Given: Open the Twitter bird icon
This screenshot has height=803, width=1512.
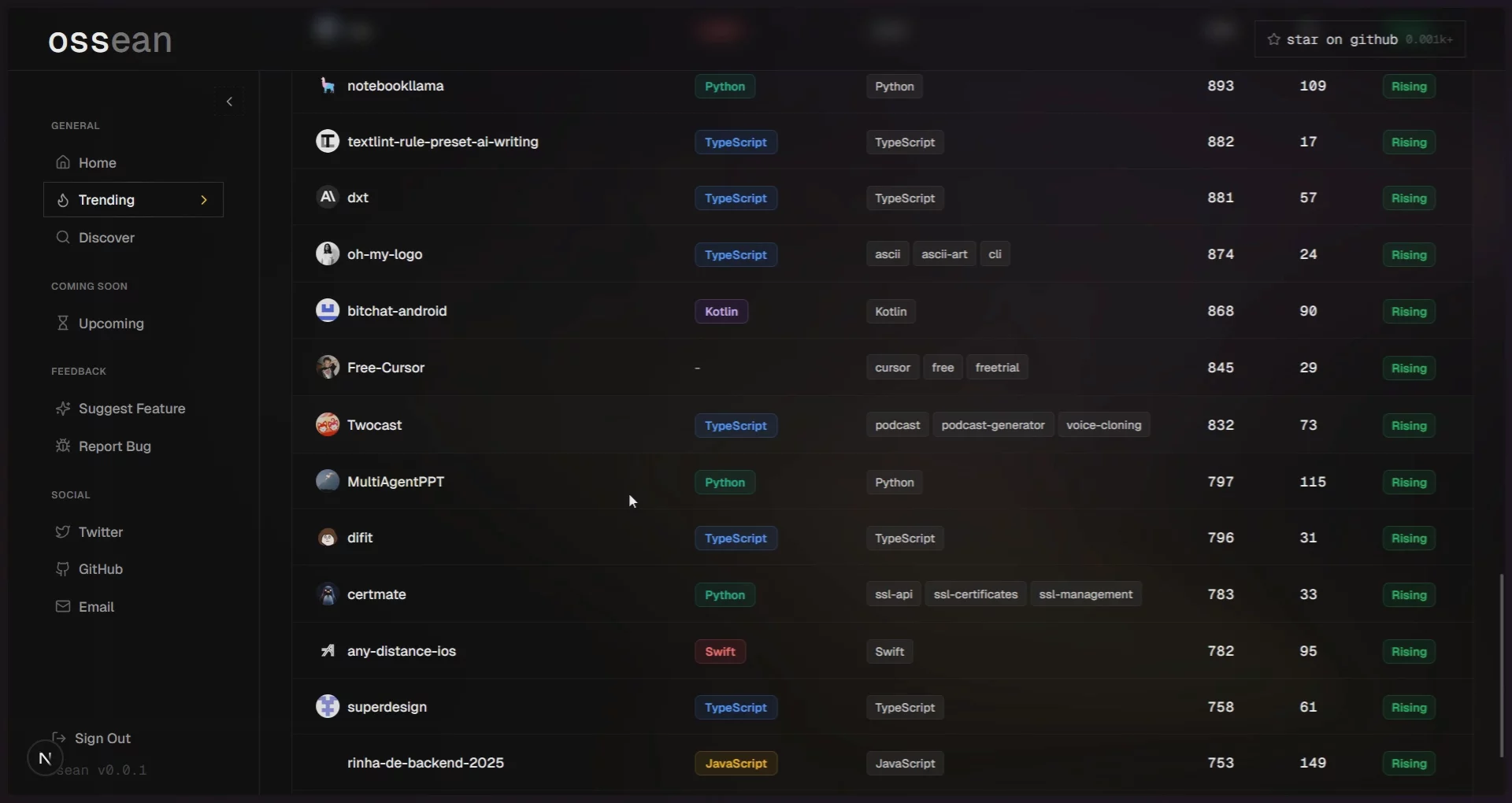Looking at the screenshot, I should coord(63,531).
